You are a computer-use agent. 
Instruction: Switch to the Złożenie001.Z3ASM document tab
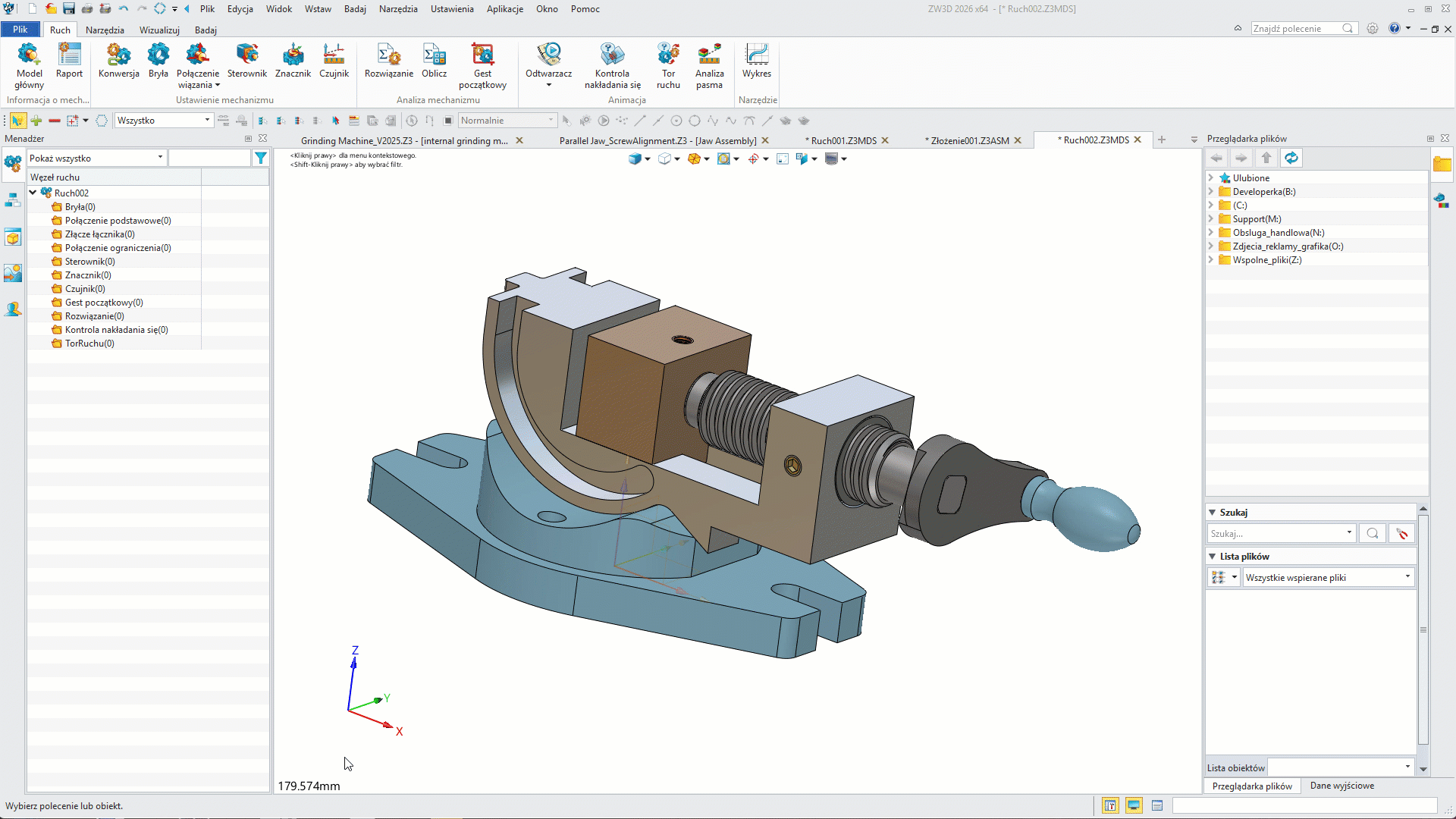point(968,140)
